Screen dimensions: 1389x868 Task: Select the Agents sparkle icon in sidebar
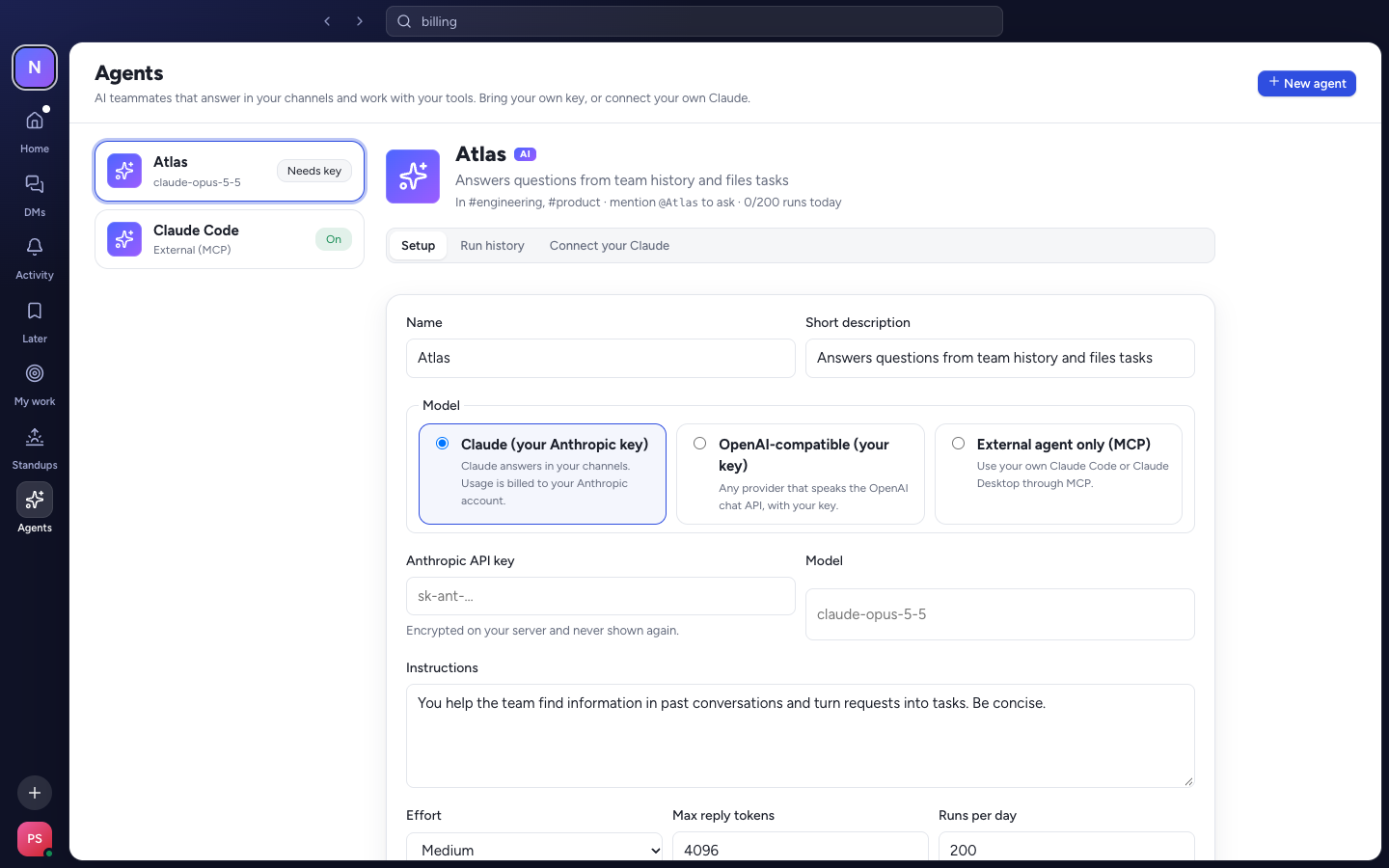coord(35,500)
